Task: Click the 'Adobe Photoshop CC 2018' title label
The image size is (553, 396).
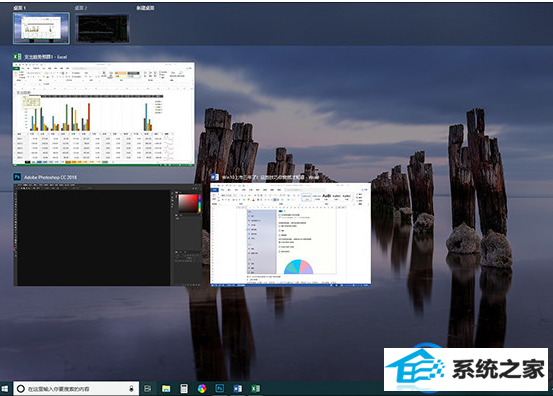Action: point(50,177)
